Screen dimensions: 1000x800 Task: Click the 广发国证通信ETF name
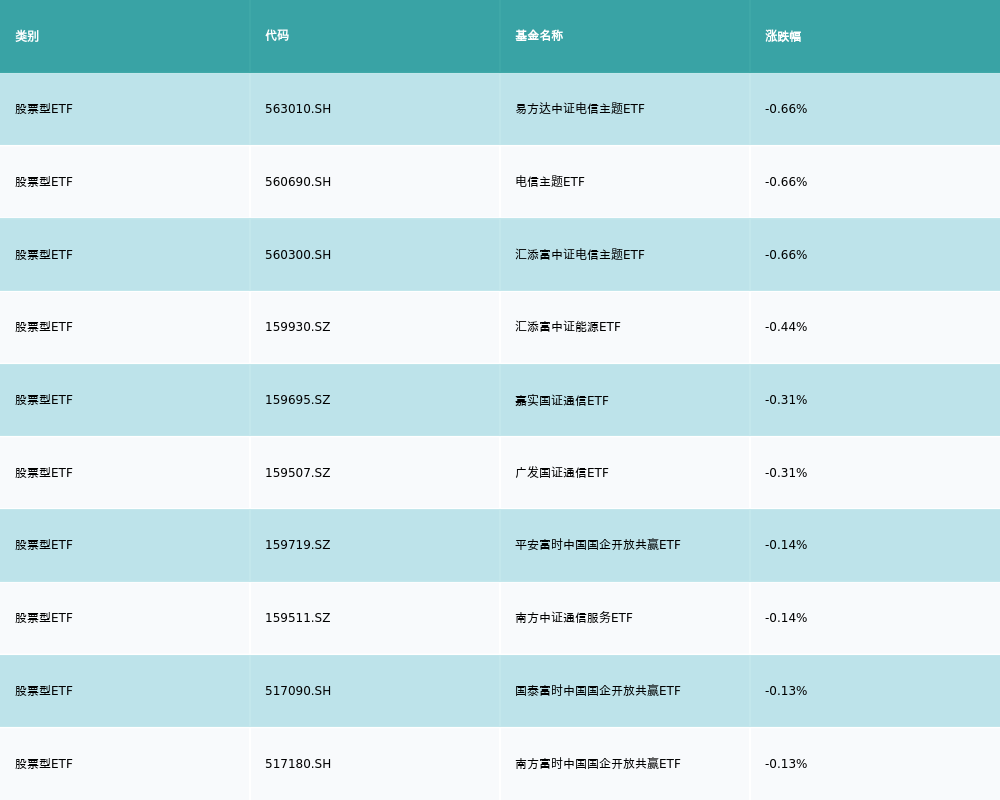pos(562,473)
